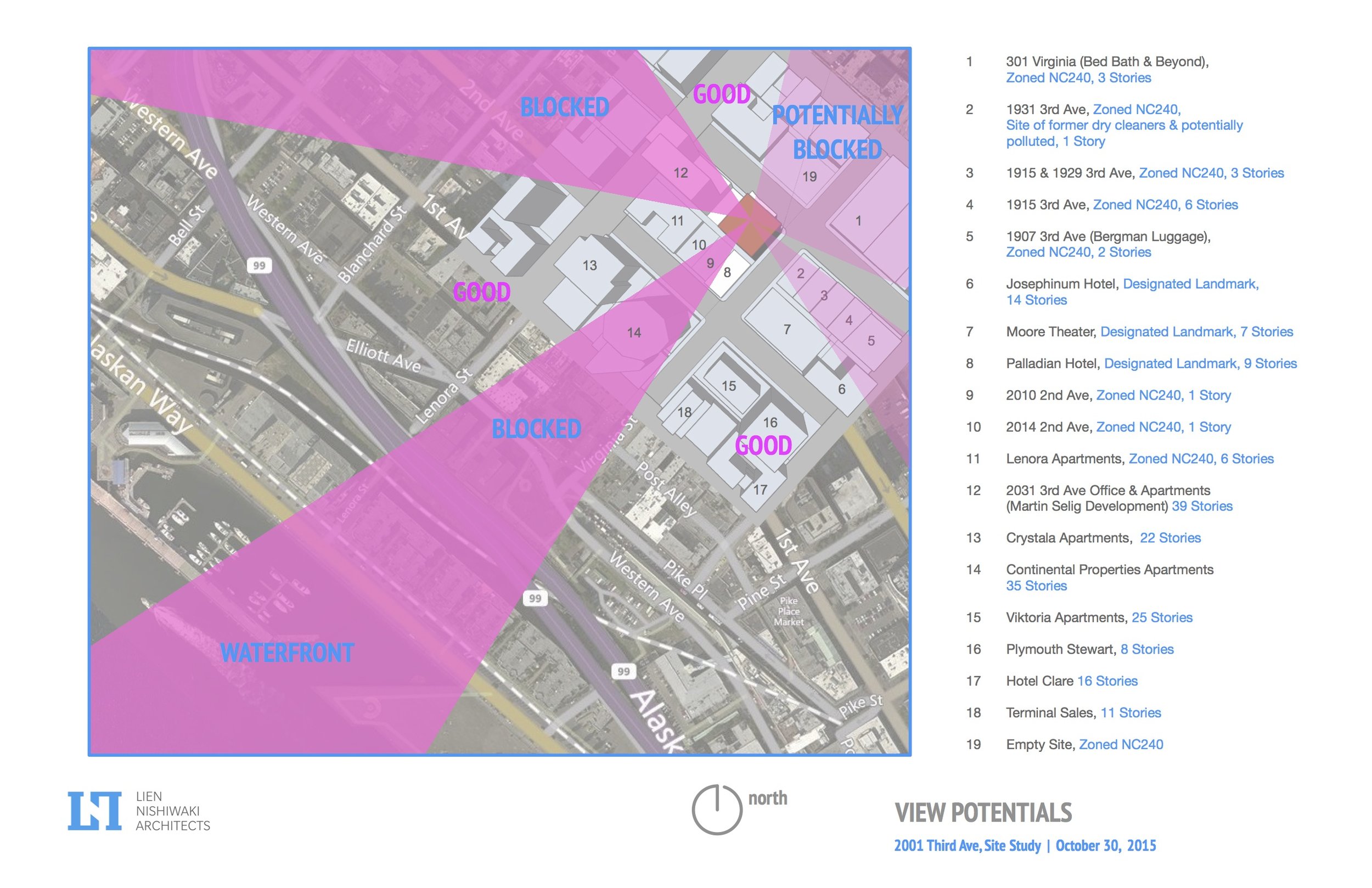
Task: Click '39 Stories' text in the legend
Action: [1202, 506]
